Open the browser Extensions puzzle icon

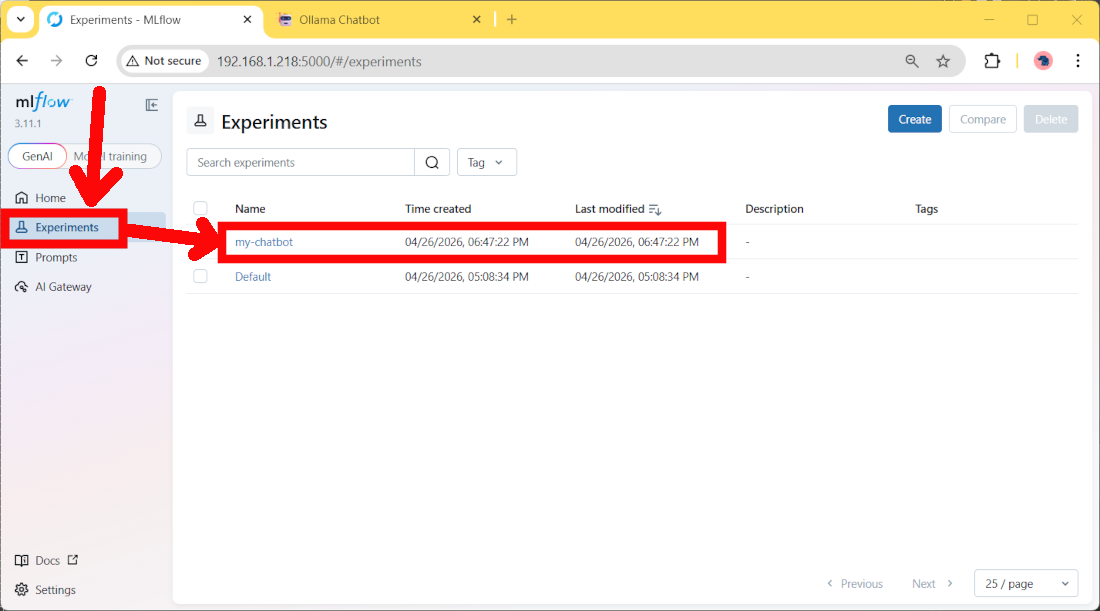pyautogui.click(x=991, y=60)
